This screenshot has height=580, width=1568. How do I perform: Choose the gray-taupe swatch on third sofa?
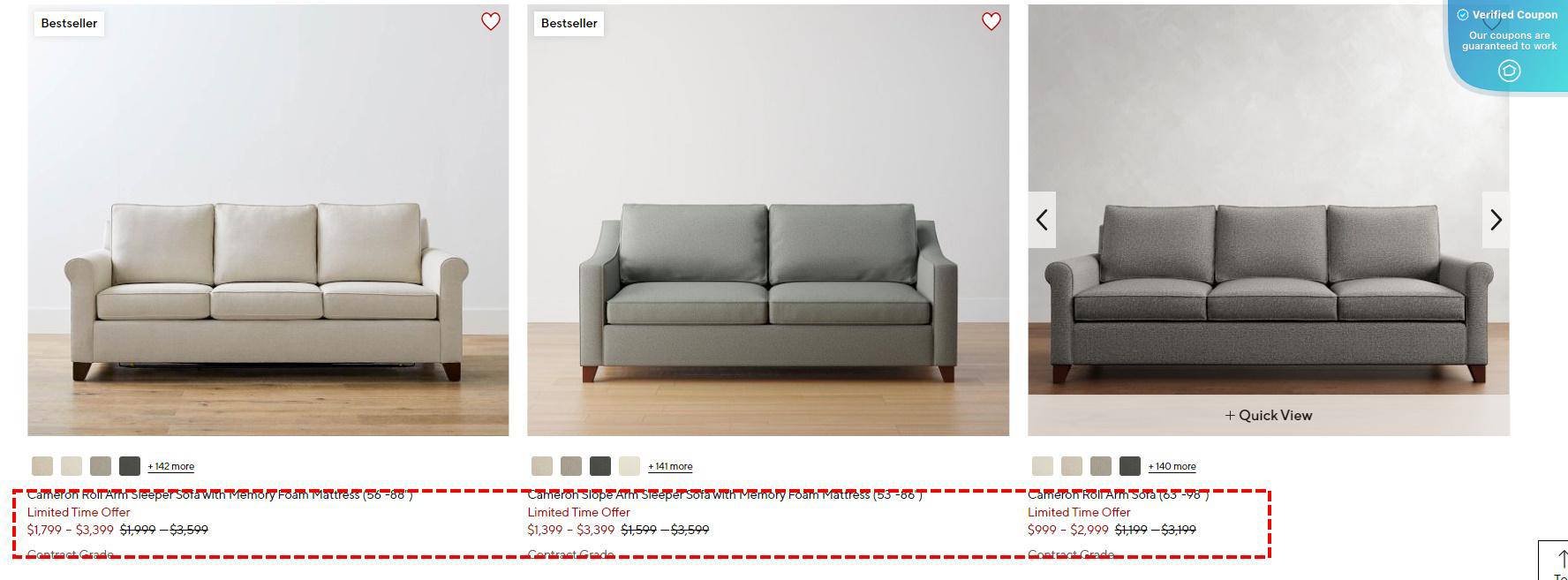pyautogui.click(x=1101, y=466)
